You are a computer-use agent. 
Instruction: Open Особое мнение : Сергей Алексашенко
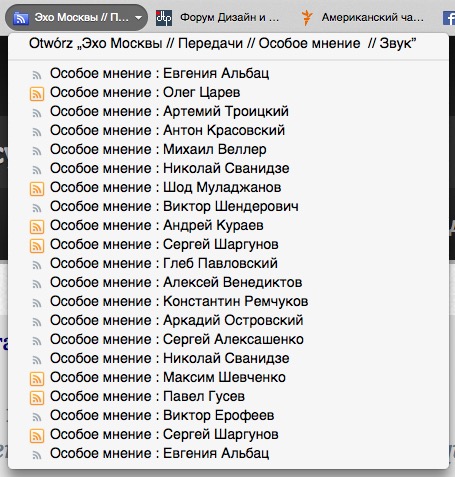(177, 339)
